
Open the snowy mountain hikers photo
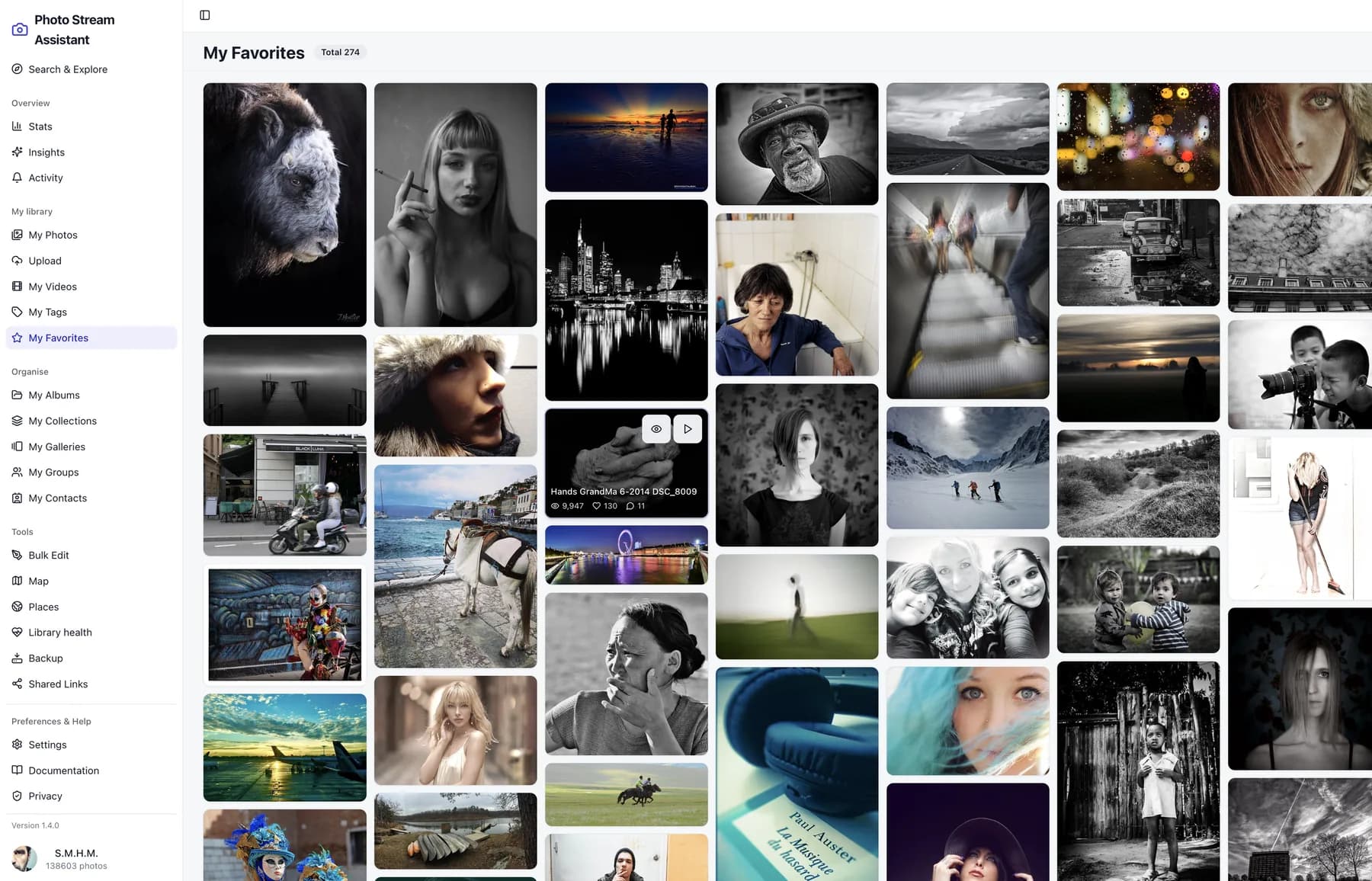click(968, 468)
